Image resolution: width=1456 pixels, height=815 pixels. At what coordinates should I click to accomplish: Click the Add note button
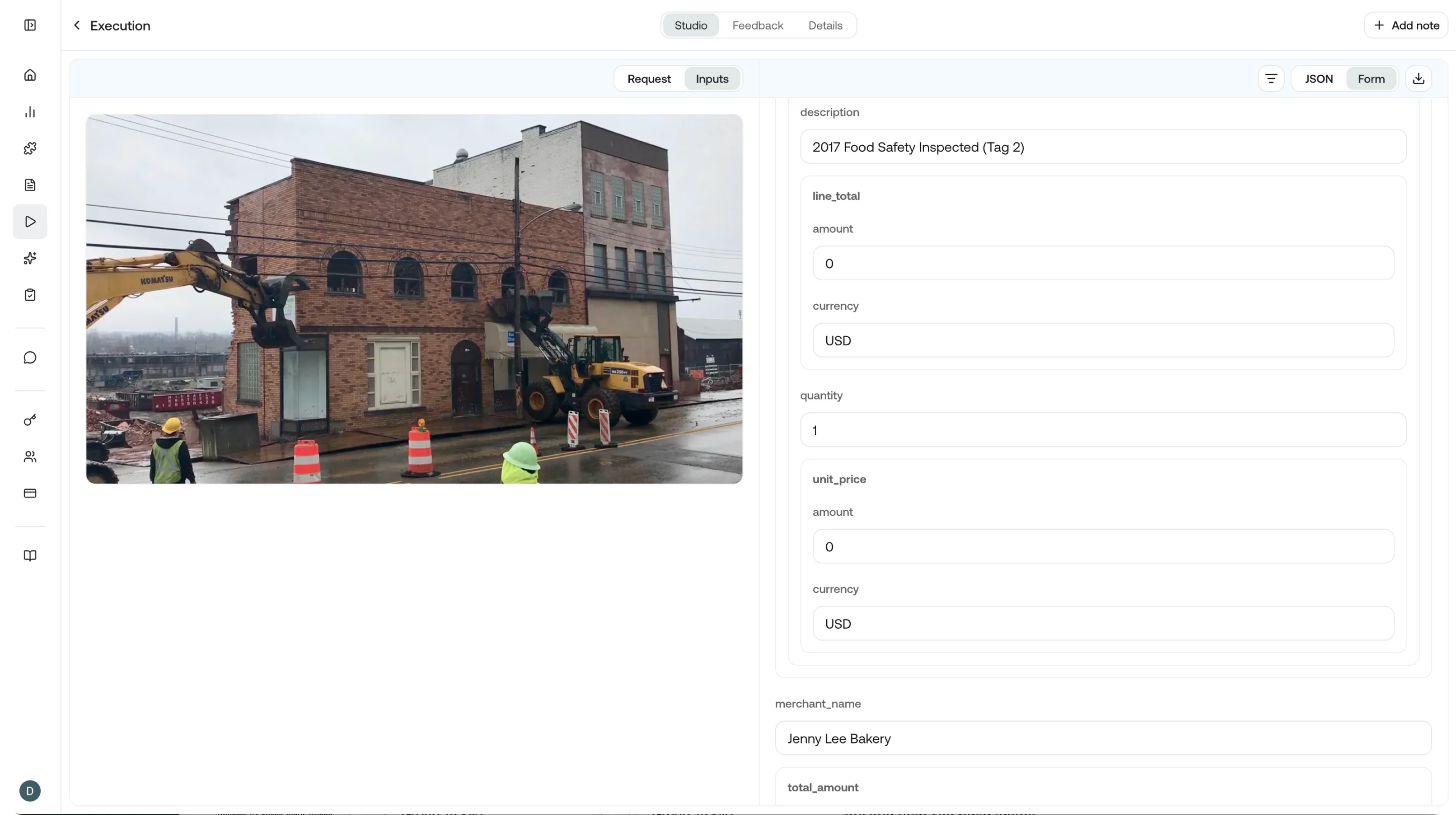click(1406, 25)
